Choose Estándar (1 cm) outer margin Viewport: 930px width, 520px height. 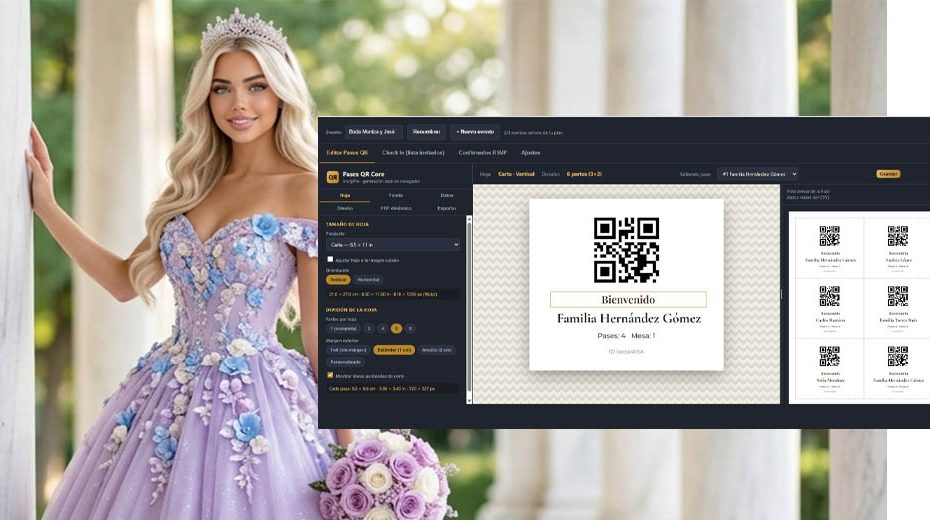tap(394, 350)
